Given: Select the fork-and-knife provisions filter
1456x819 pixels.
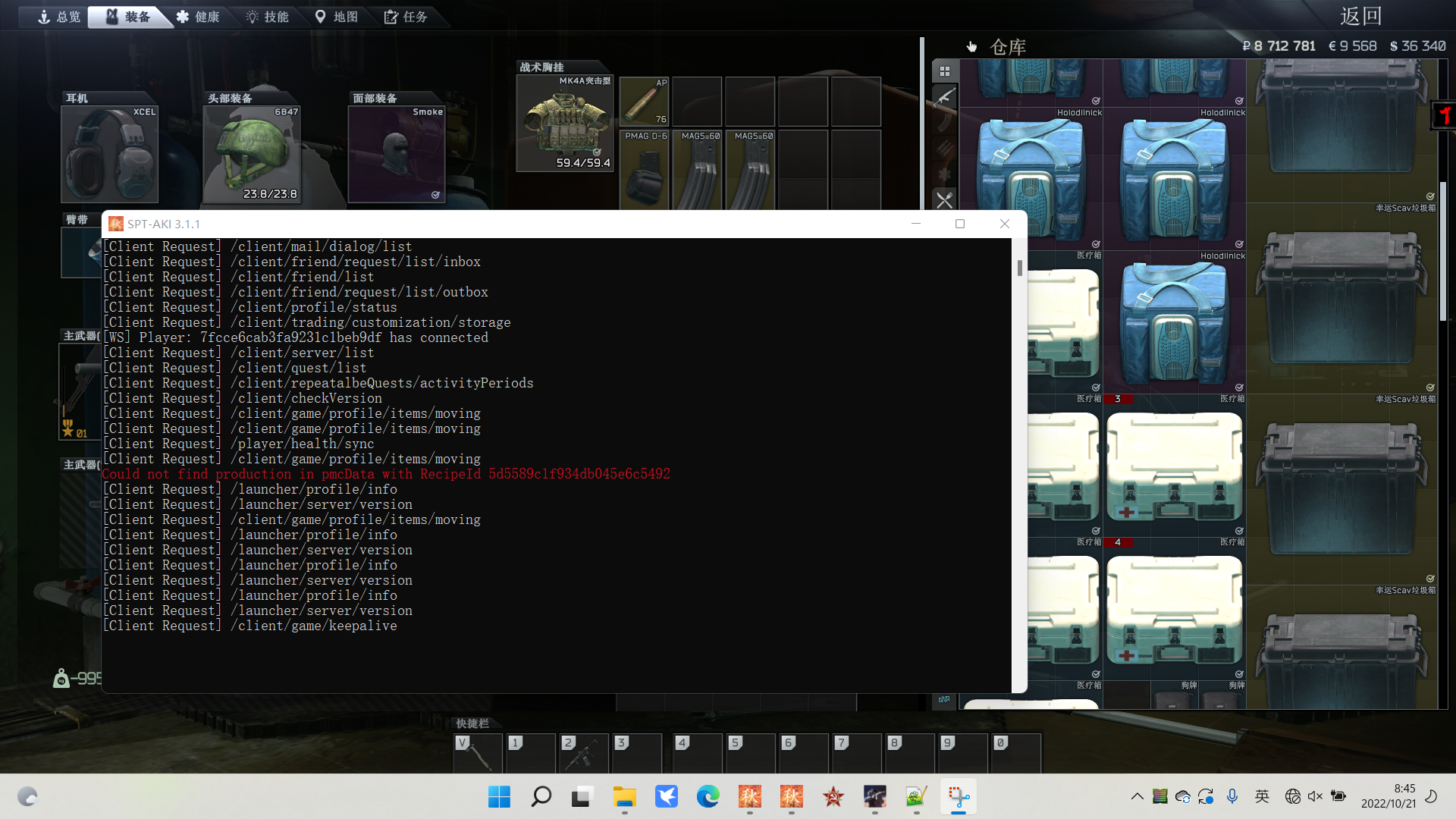Looking at the screenshot, I should [945, 200].
